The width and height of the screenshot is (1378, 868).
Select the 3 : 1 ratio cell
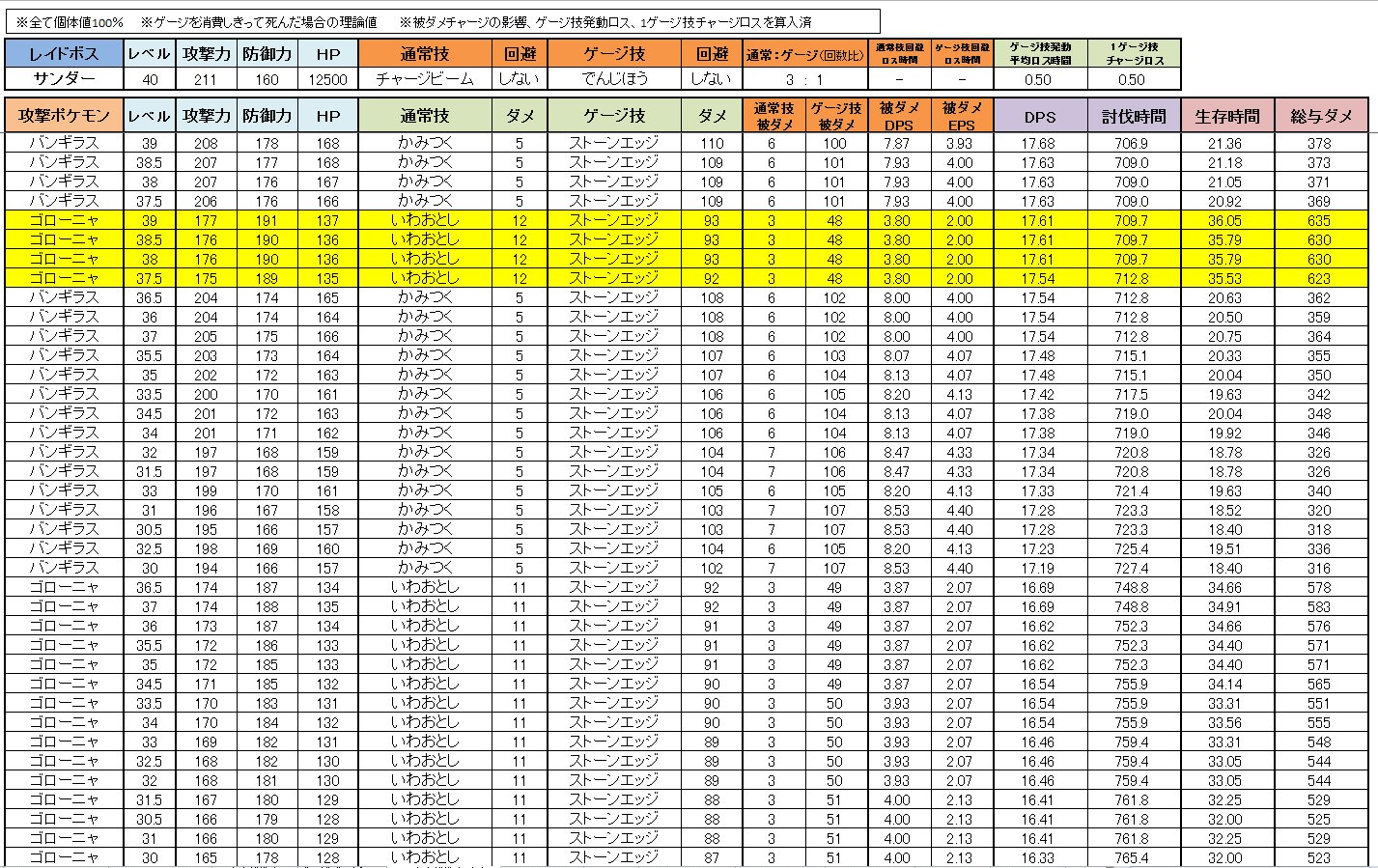pos(804,79)
